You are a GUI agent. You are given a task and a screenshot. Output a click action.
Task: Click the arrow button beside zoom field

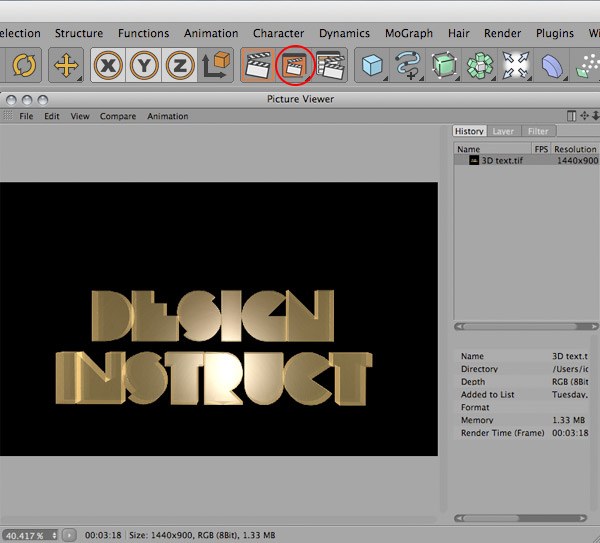tap(69, 535)
